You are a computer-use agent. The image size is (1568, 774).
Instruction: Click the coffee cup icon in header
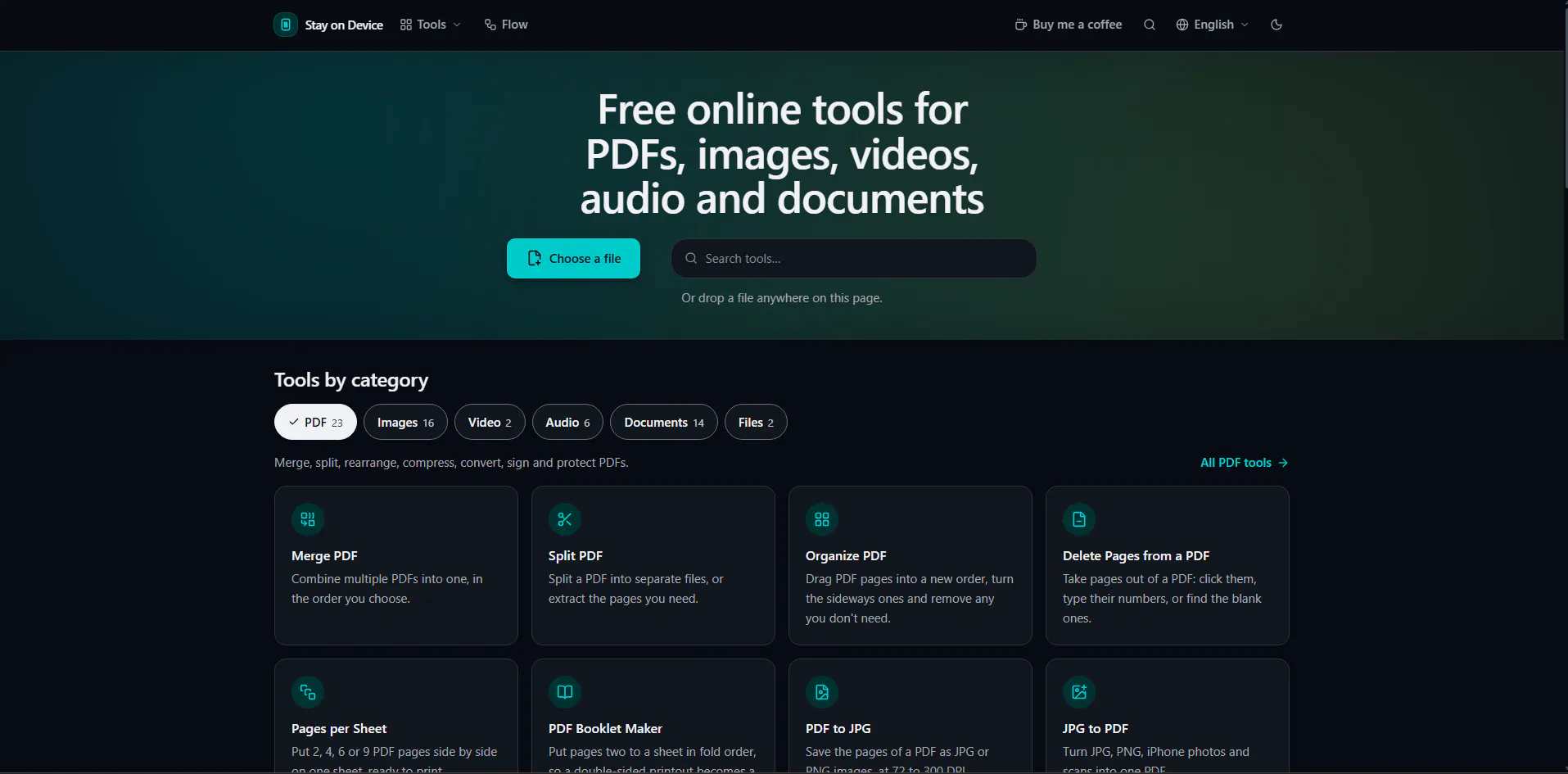click(1021, 25)
